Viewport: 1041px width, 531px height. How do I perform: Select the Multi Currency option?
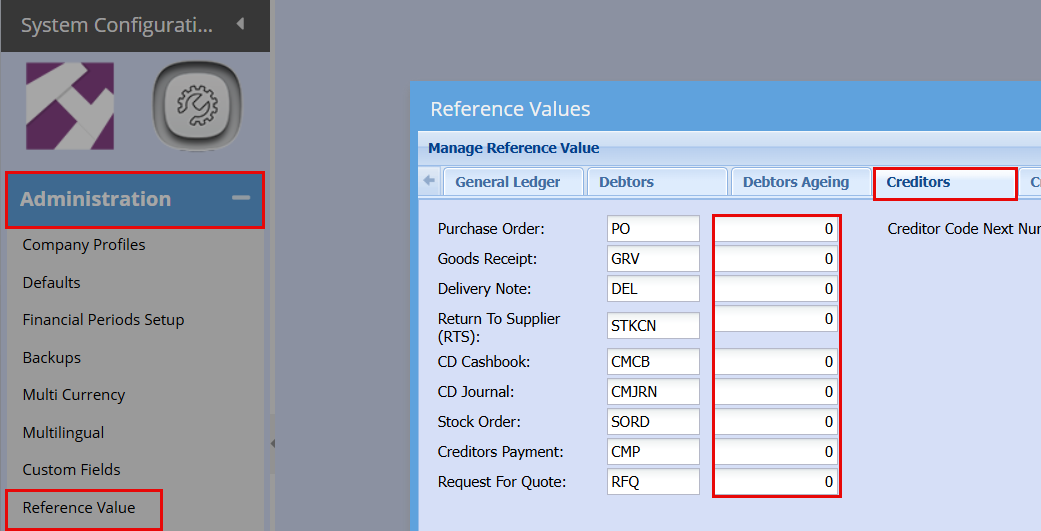coord(74,395)
